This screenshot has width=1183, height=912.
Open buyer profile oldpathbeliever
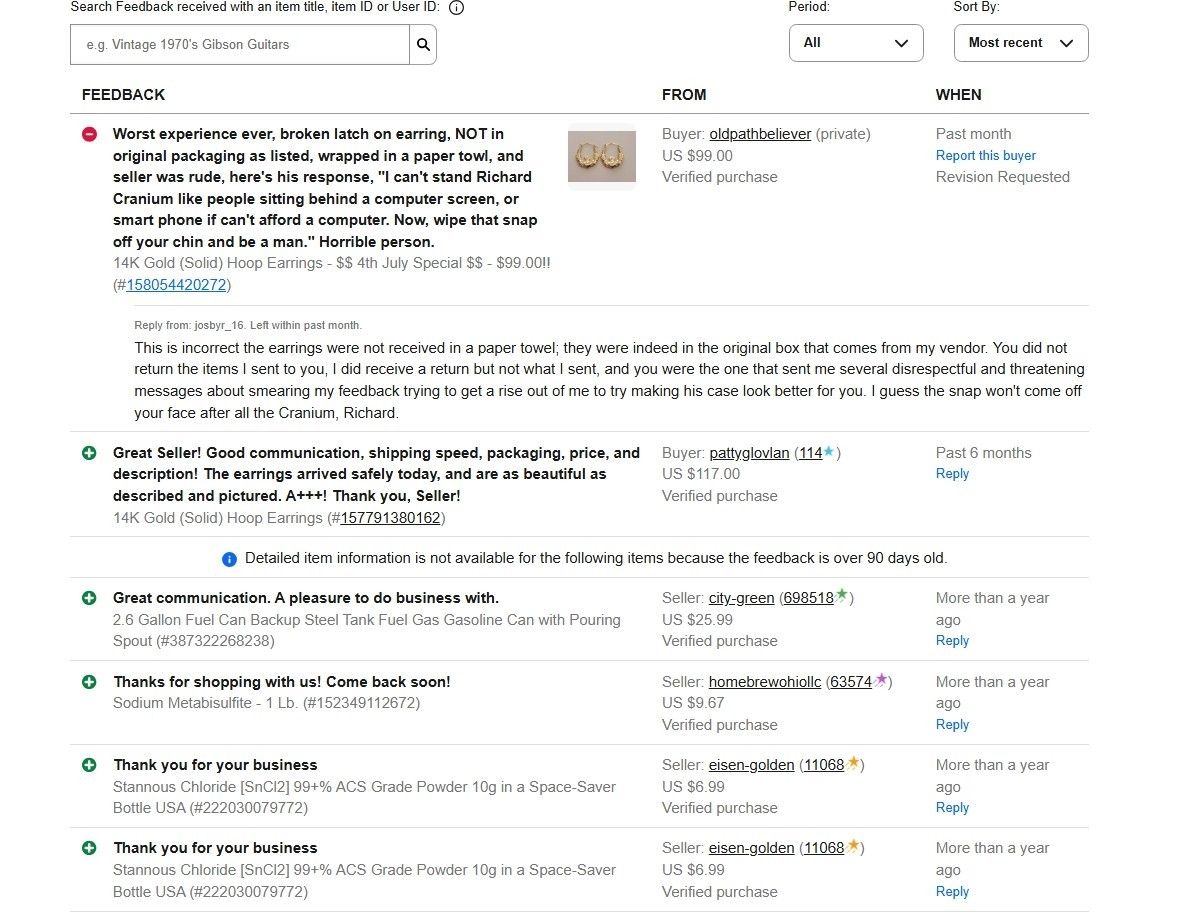[x=760, y=134]
